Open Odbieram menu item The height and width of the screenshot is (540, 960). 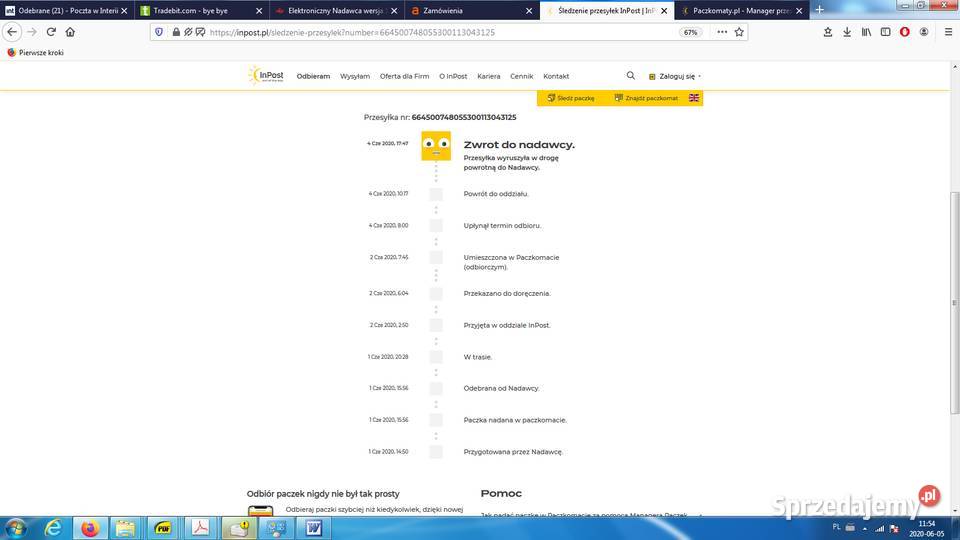tap(313, 77)
